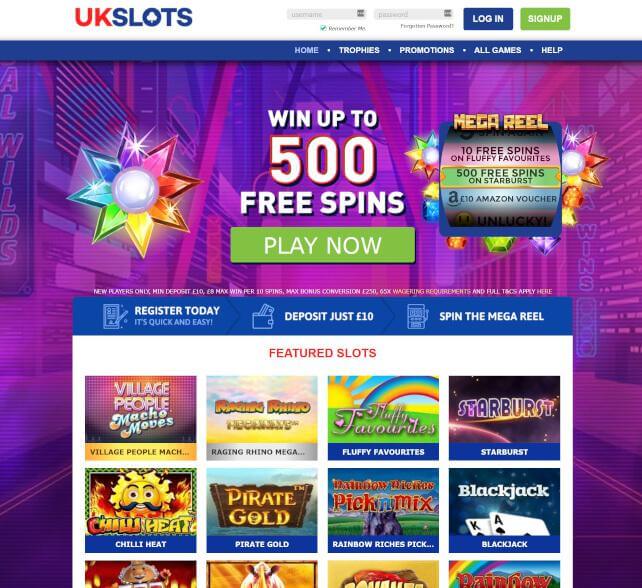Launch the Blackjack game tile
The height and width of the screenshot is (588, 642).
[504, 510]
